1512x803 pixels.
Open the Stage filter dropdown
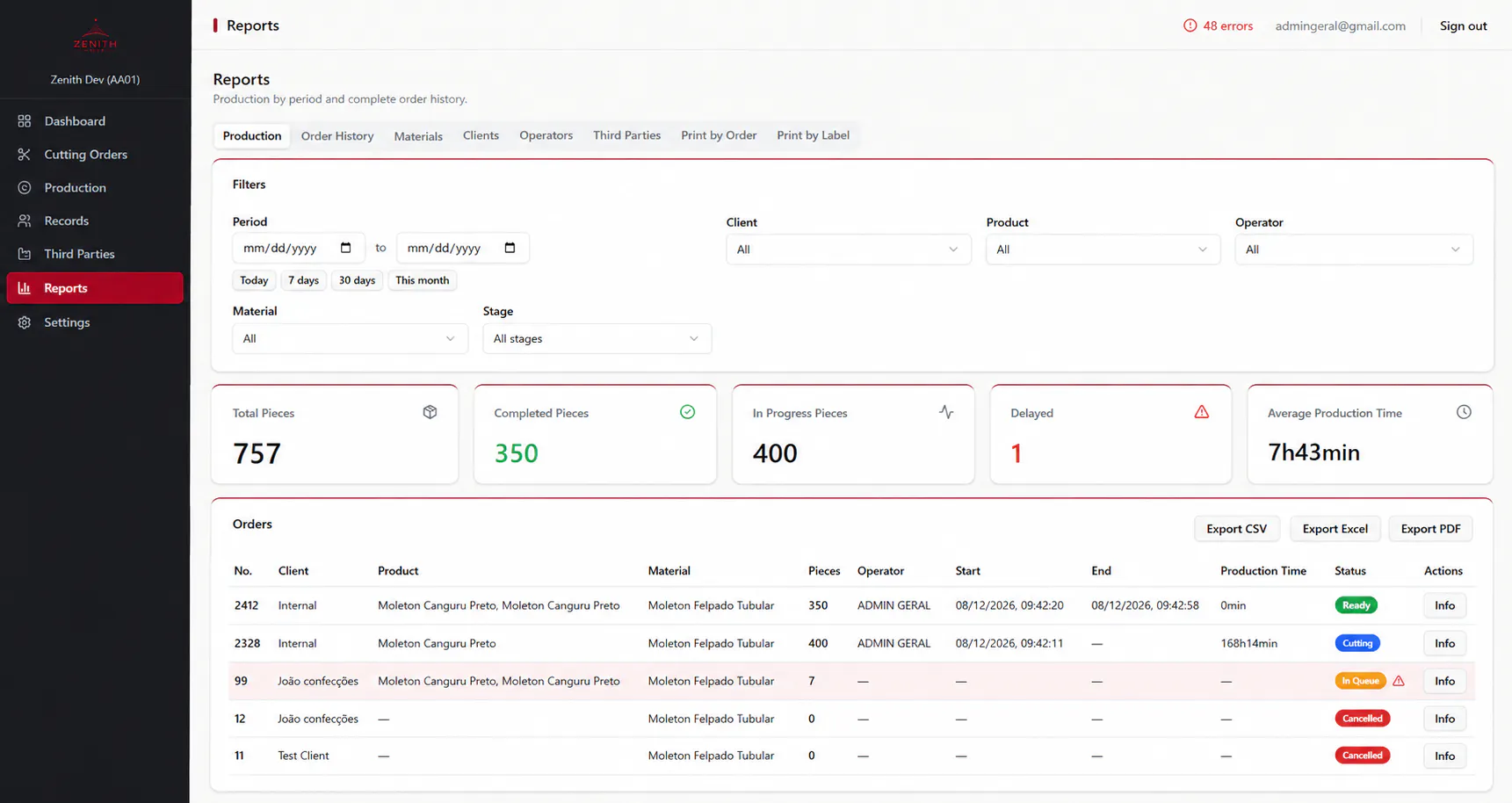597,338
